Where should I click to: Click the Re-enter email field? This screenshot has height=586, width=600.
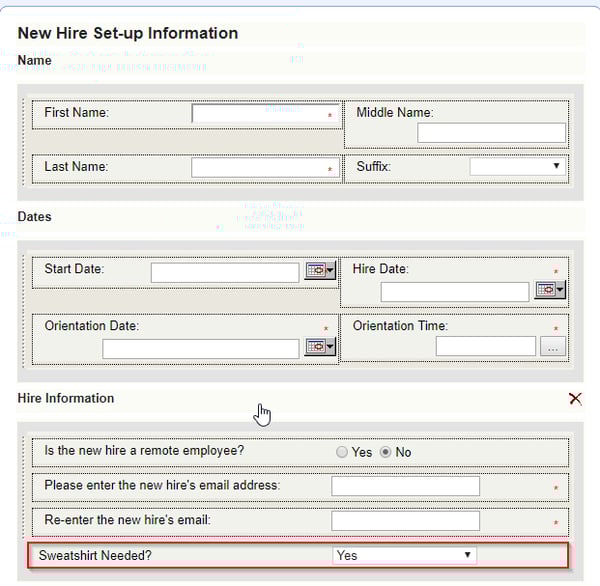point(405,521)
